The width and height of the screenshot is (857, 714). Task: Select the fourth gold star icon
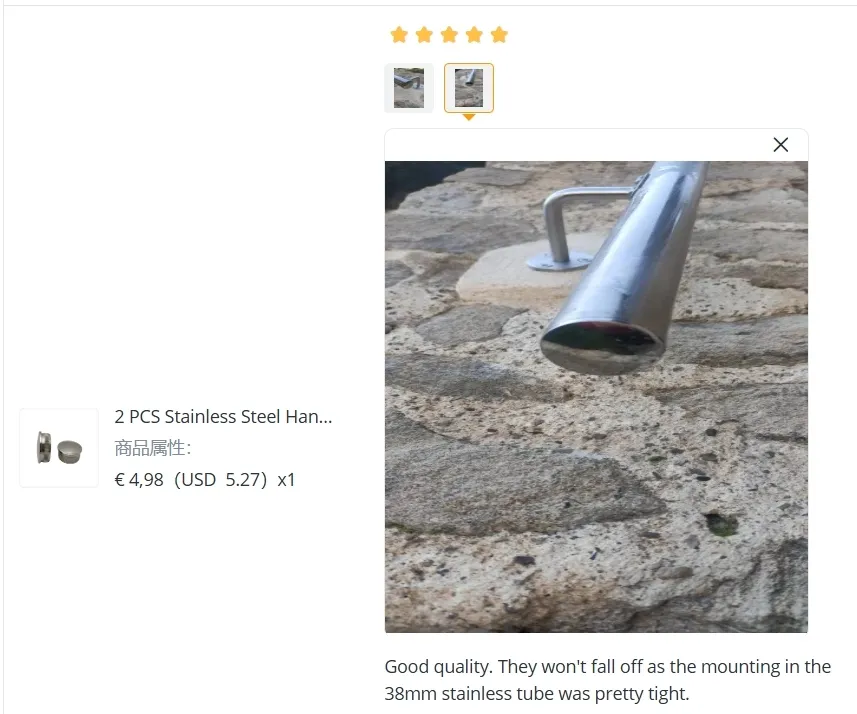coord(474,33)
